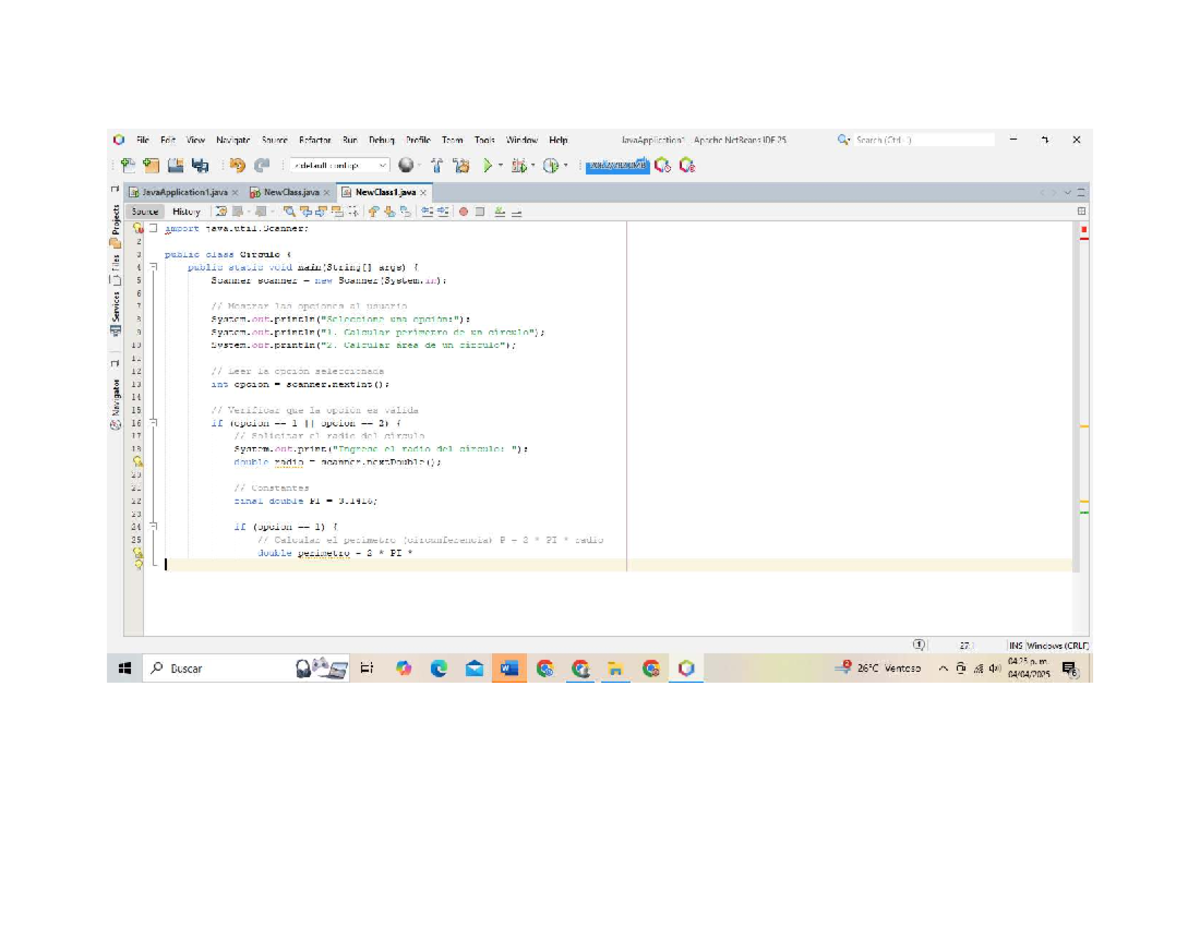Click the Undo arrow icon

(237, 166)
